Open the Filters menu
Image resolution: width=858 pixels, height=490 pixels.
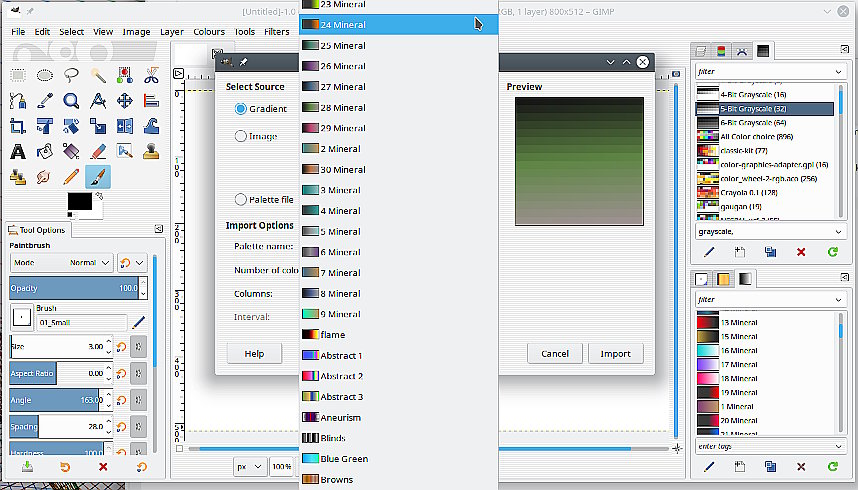277,32
